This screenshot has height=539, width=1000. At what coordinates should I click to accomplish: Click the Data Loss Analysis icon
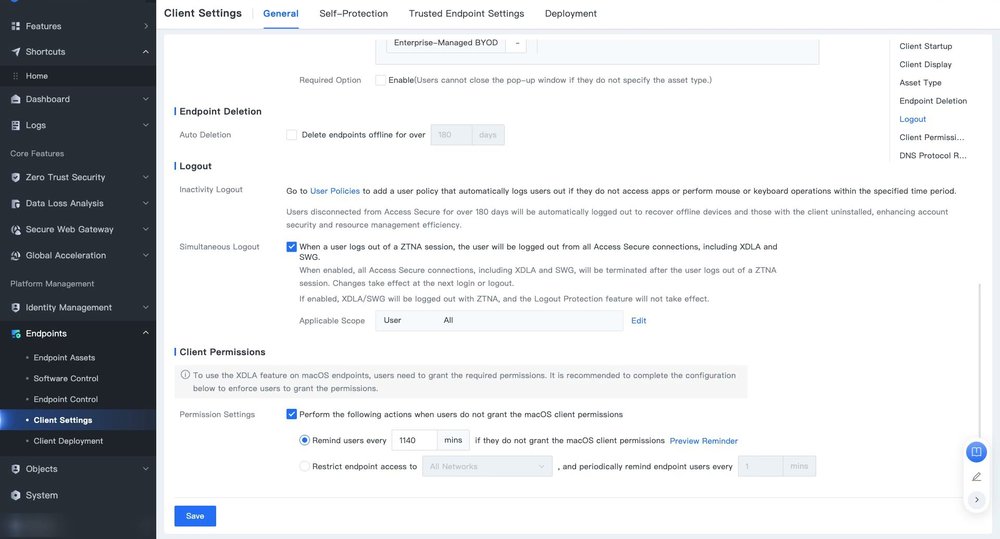click(15, 203)
